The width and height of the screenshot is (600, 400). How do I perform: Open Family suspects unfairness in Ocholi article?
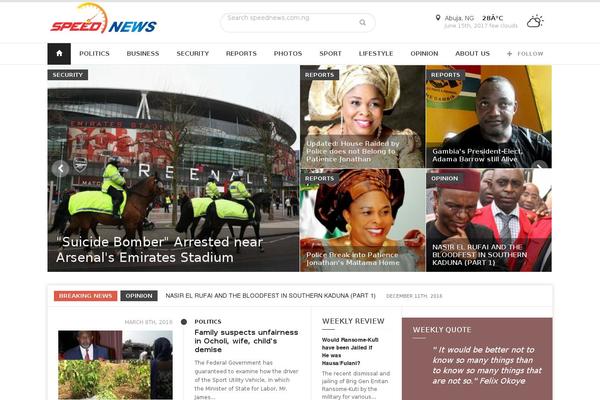pyautogui.click(x=246, y=341)
